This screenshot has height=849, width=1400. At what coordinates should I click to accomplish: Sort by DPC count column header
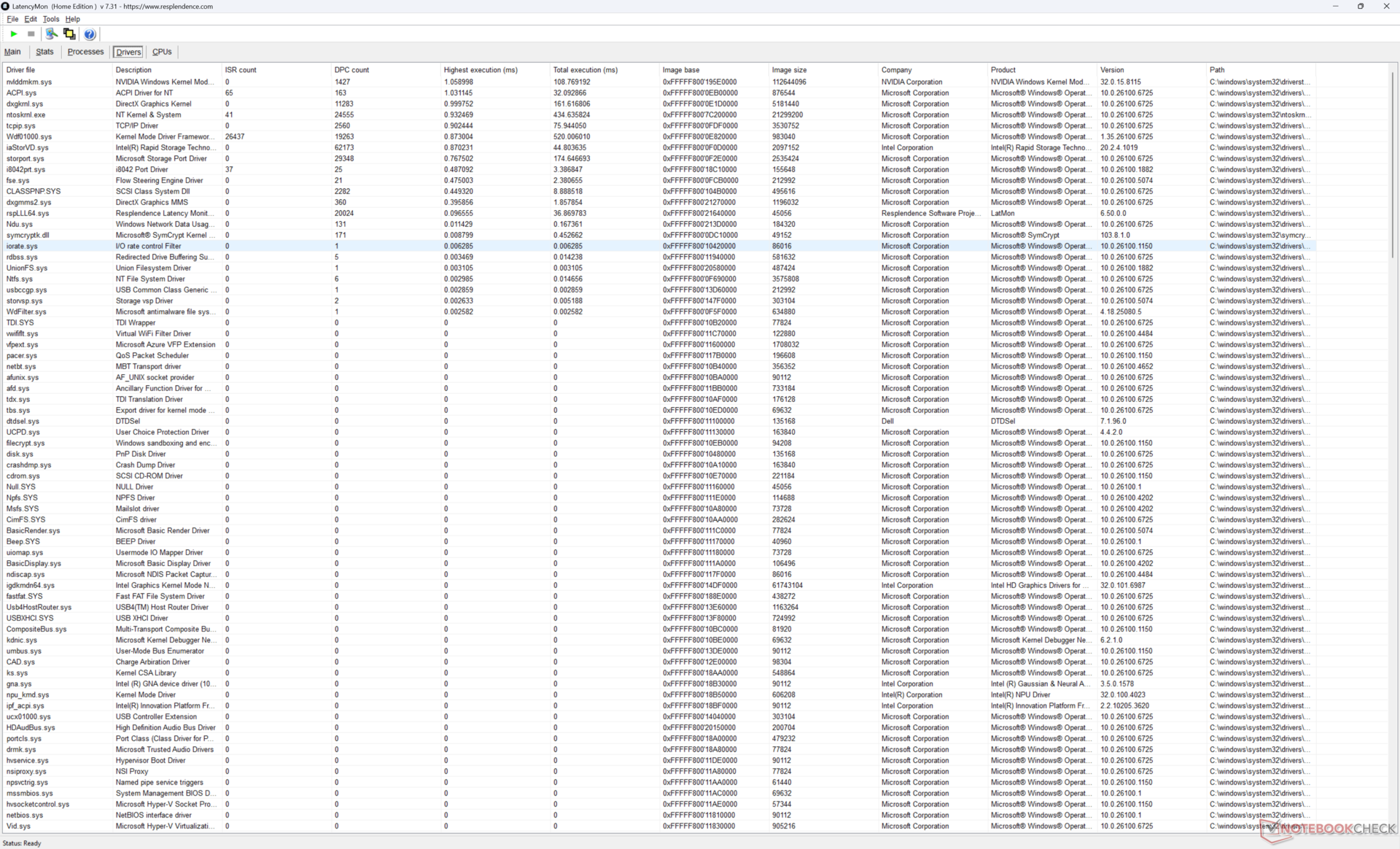point(351,70)
